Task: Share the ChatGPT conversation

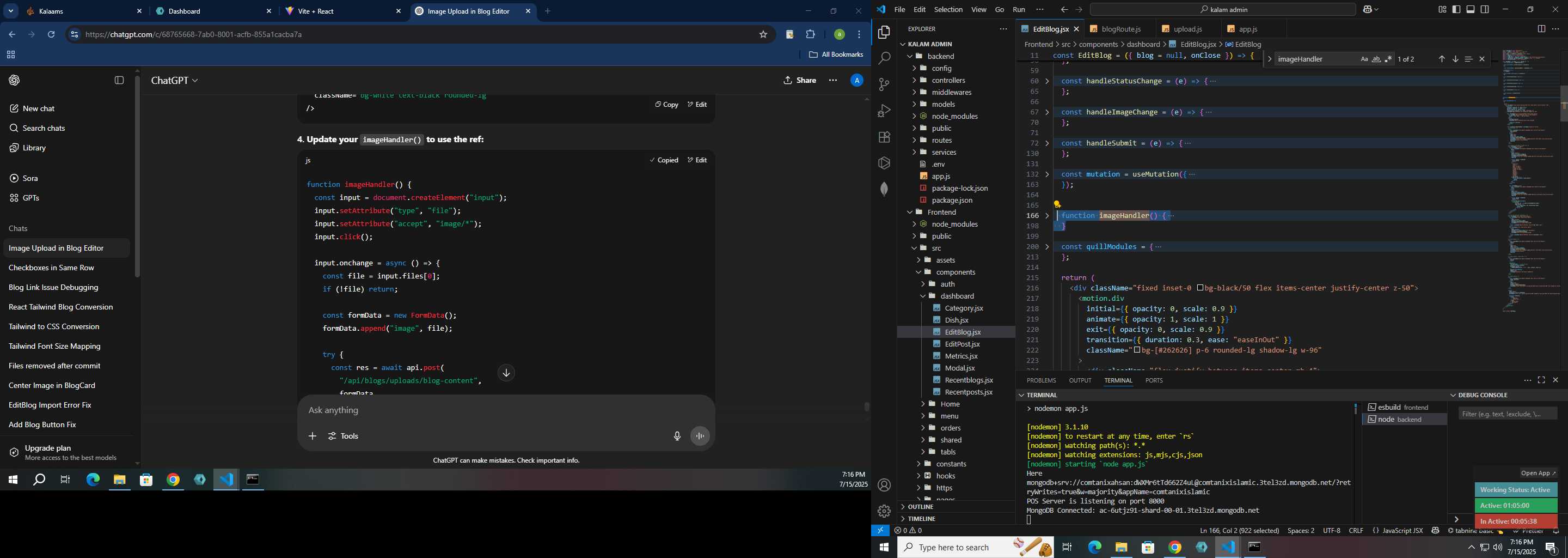Action: [x=800, y=81]
